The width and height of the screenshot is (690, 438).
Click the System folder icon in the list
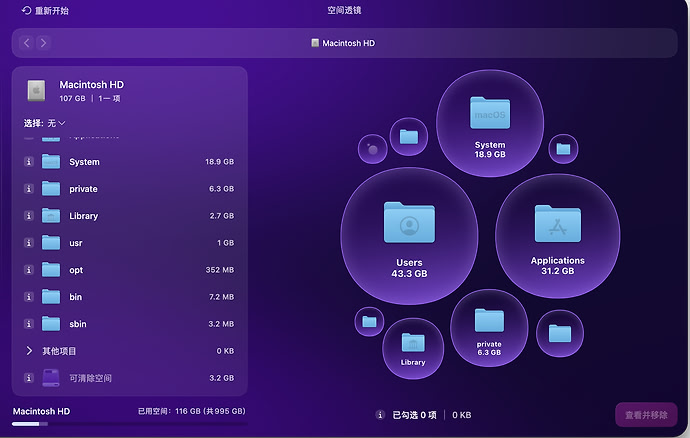point(51,162)
